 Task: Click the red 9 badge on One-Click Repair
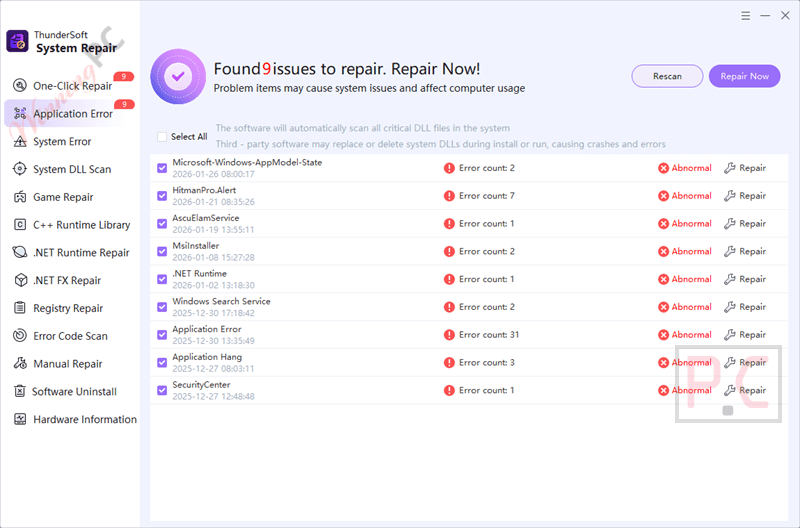(x=124, y=77)
